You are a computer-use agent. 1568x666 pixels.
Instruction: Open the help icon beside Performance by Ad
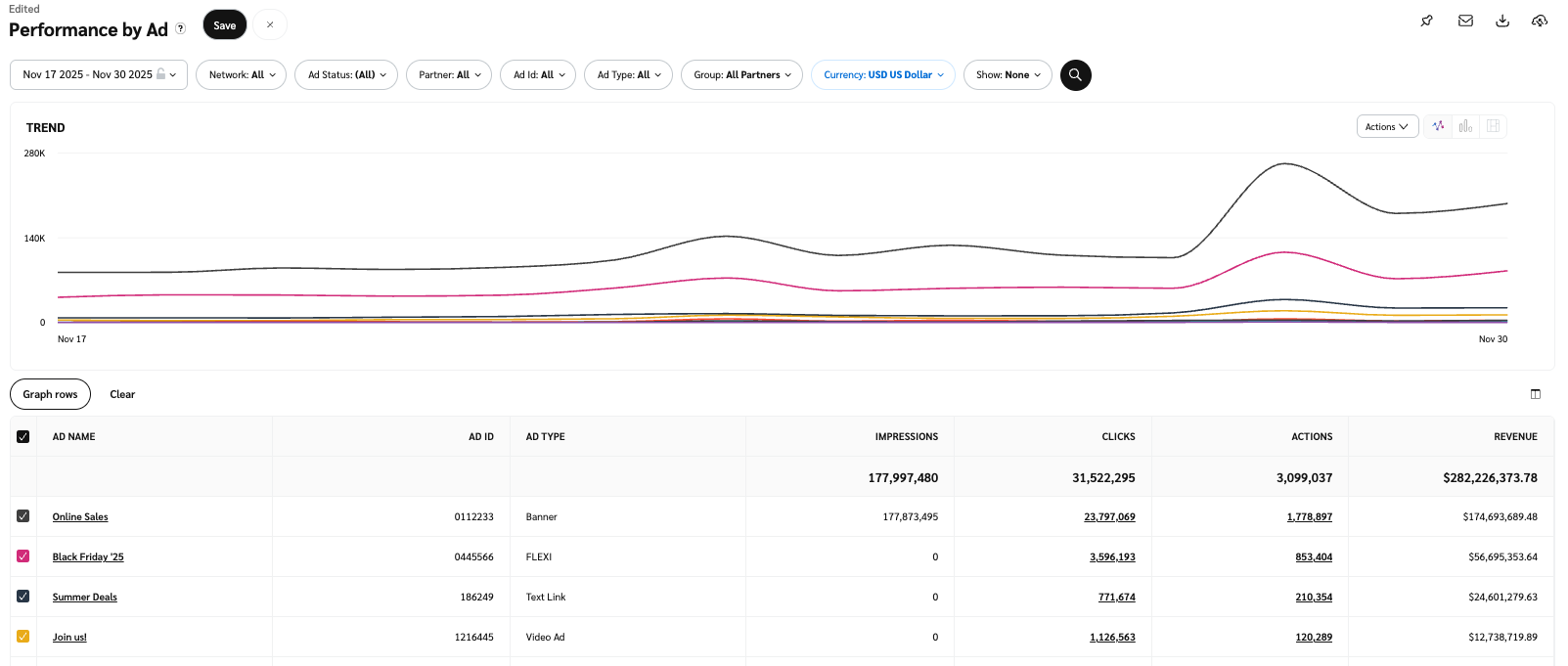pyautogui.click(x=181, y=28)
